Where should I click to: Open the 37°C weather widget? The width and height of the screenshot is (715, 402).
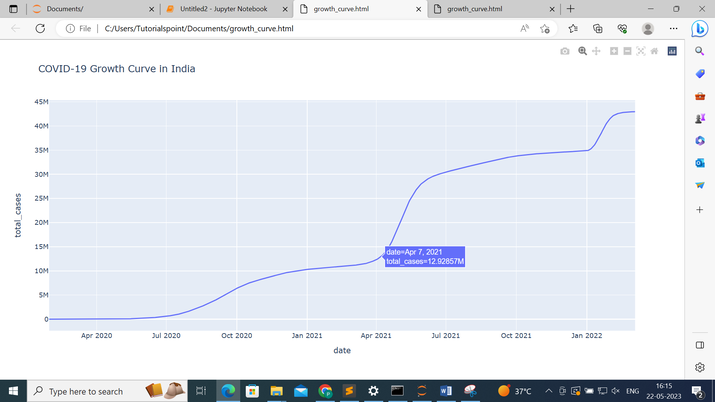[515, 391]
